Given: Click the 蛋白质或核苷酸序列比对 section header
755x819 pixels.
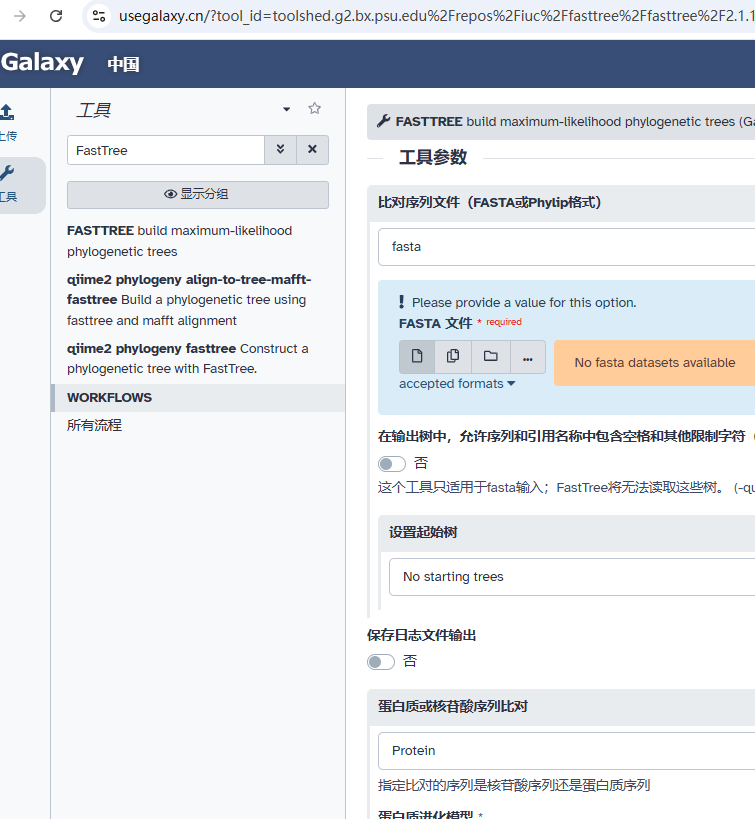Looking at the screenshot, I should [561, 707].
